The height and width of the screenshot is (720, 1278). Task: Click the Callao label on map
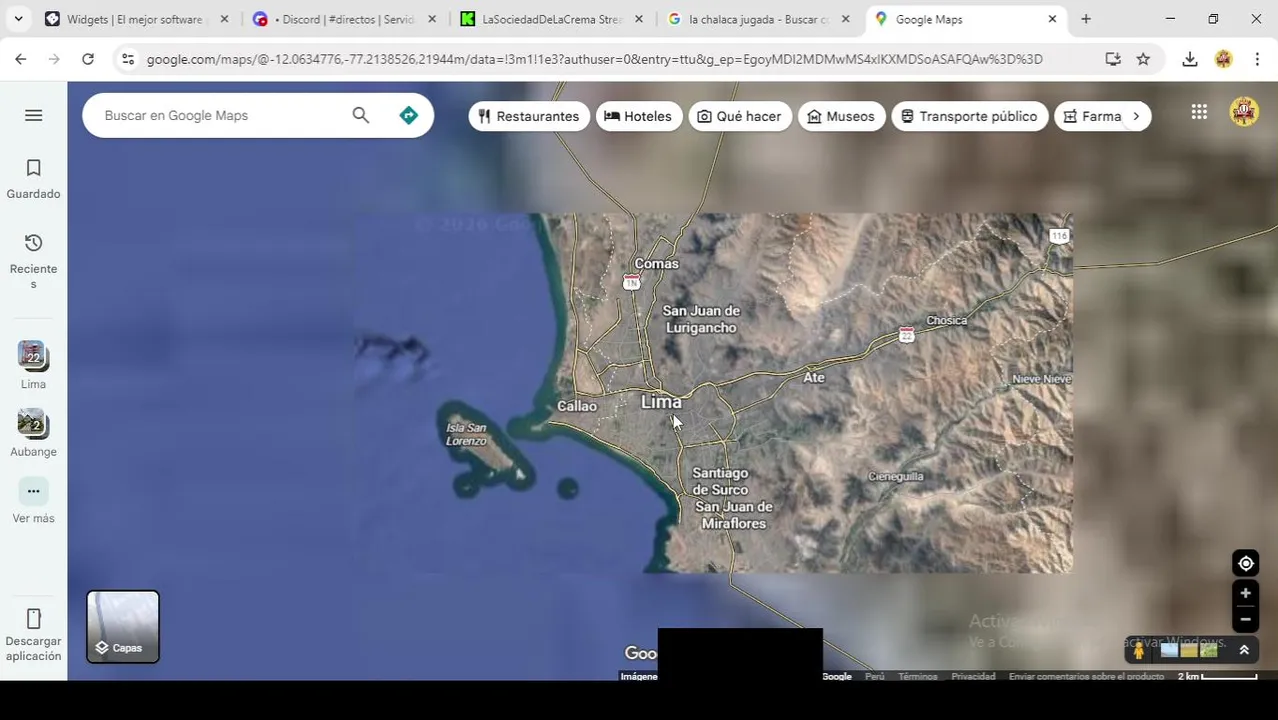(577, 406)
